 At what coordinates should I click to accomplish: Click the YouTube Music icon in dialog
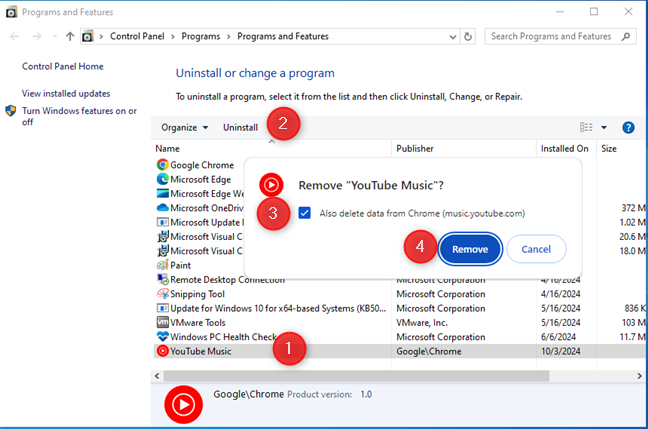pos(271,185)
